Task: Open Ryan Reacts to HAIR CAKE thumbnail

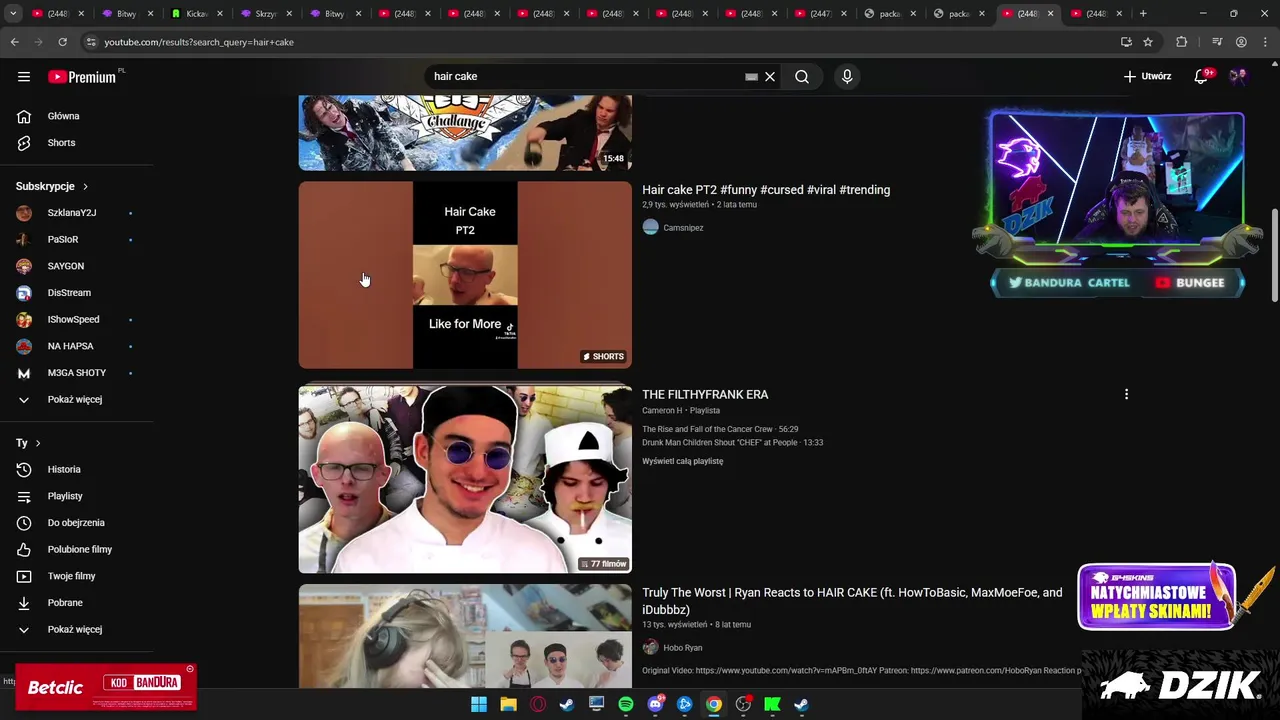Action: 465,636
